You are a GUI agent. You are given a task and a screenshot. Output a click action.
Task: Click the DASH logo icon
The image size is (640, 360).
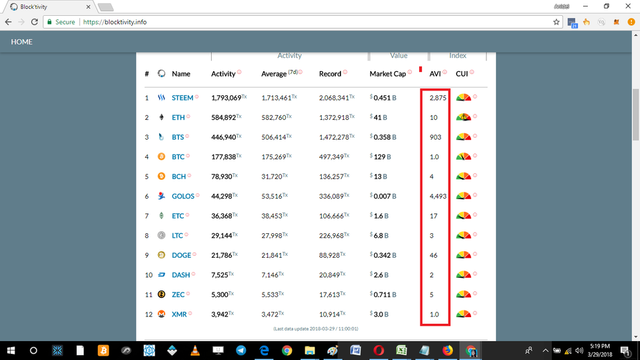(161, 275)
